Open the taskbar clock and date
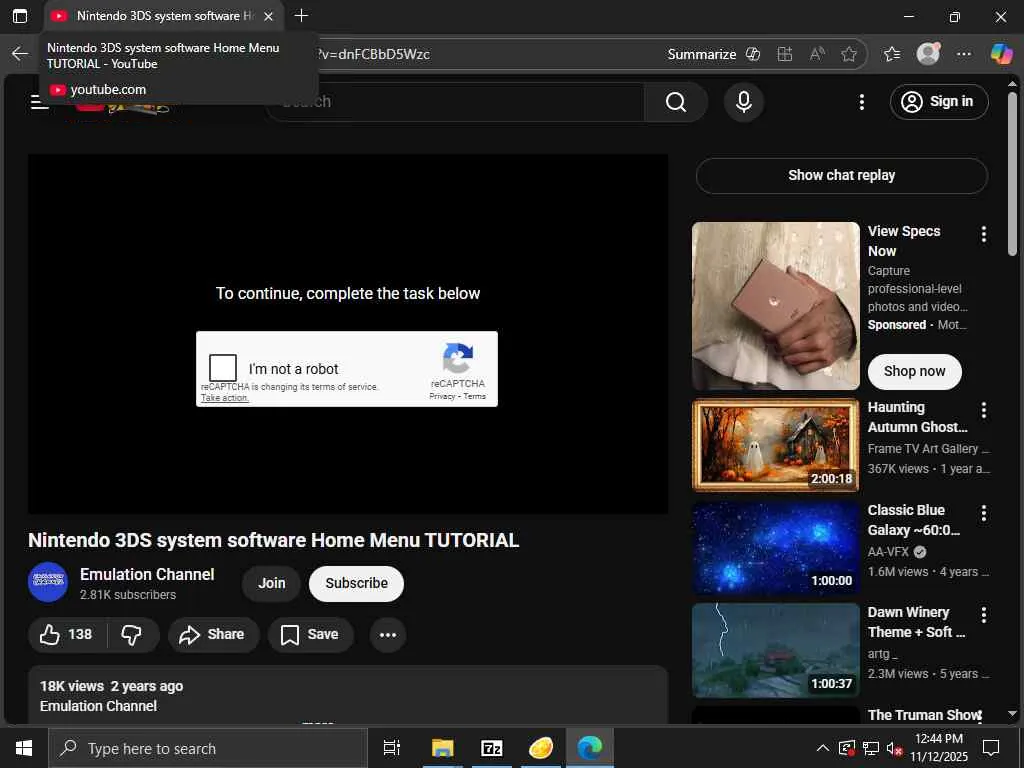The image size is (1024, 768). (x=938, y=748)
